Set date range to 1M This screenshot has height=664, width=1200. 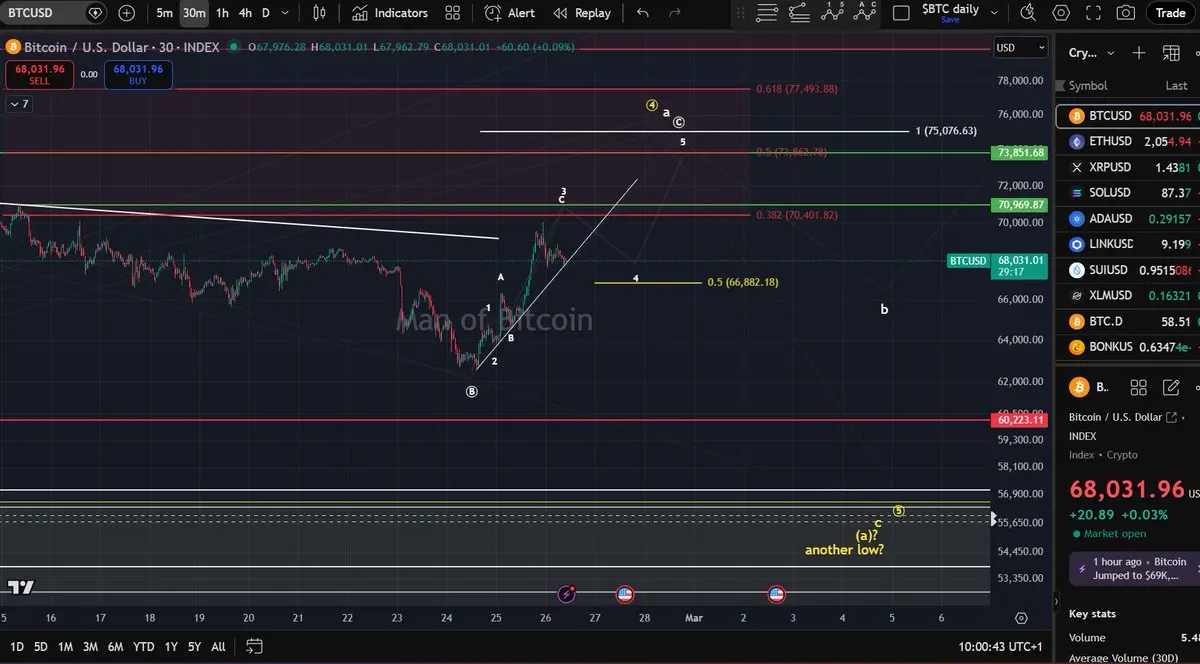coord(65,646)
